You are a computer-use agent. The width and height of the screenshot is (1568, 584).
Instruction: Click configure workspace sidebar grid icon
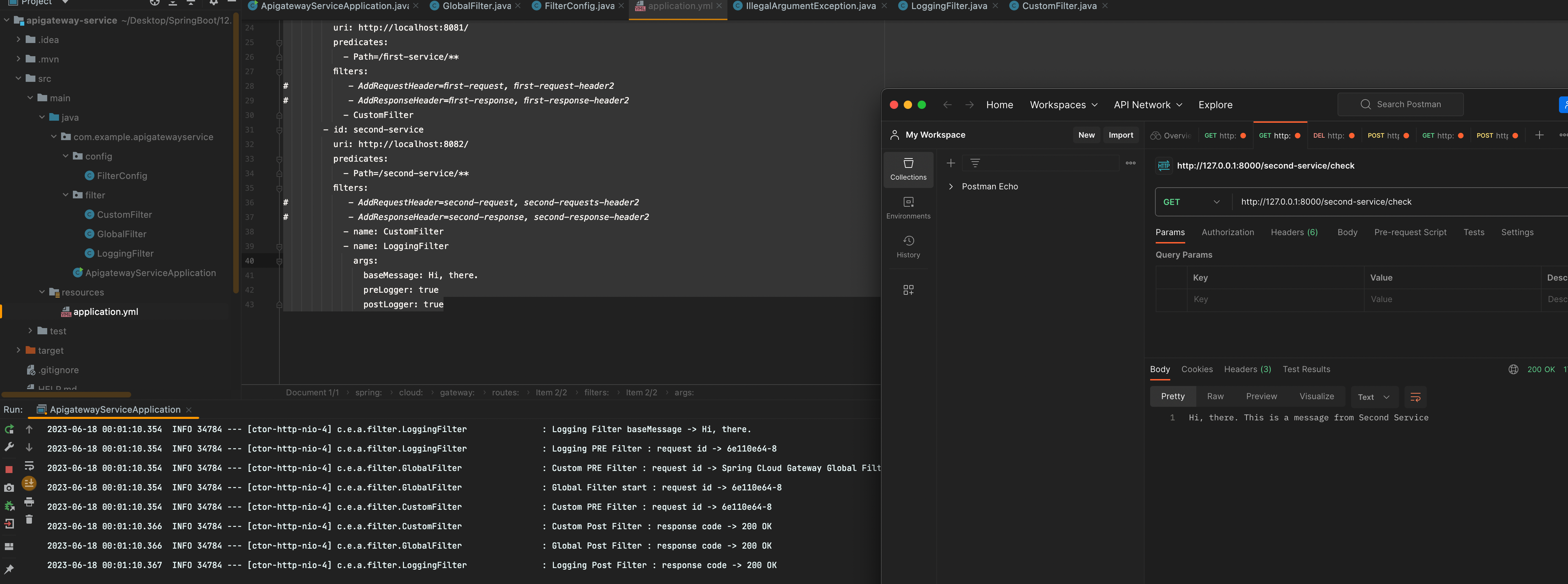click(x=908, y=290)
